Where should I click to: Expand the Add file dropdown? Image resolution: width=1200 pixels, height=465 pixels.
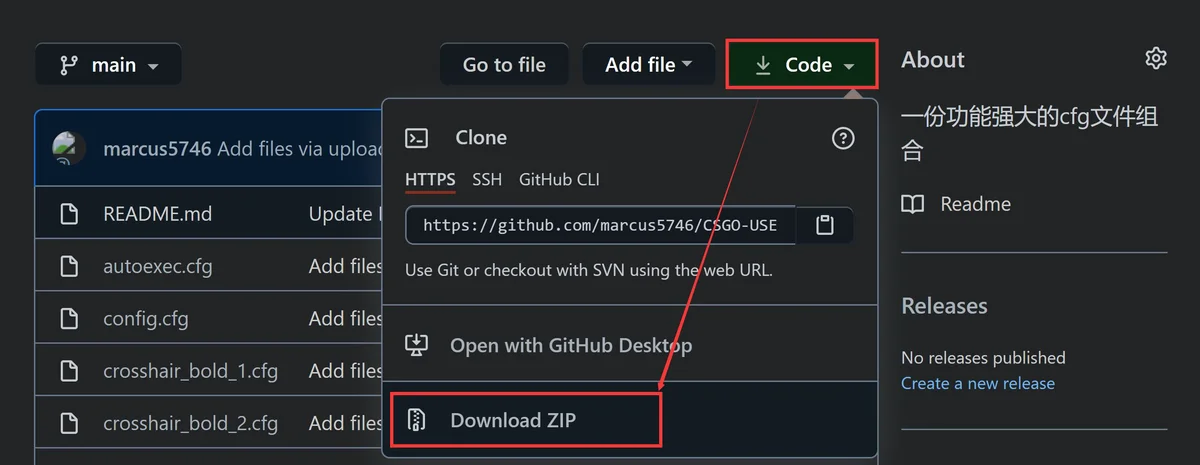(x=649, y=65)
